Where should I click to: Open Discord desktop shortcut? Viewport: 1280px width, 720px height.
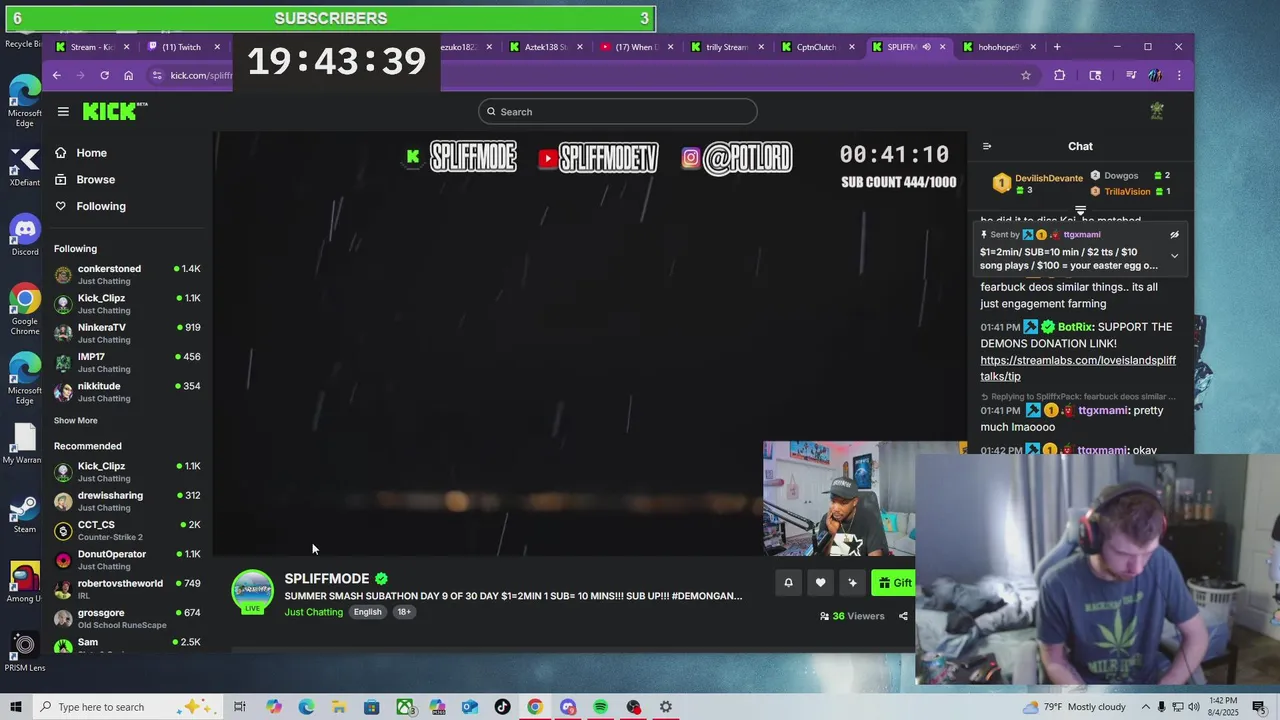(25, 236)
